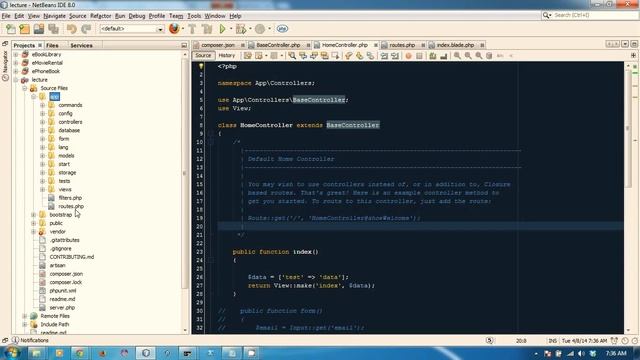This screenshot has height=360, width=640.
Task: Click the lightbulb hint on line 1
Action: click(201, 66)
